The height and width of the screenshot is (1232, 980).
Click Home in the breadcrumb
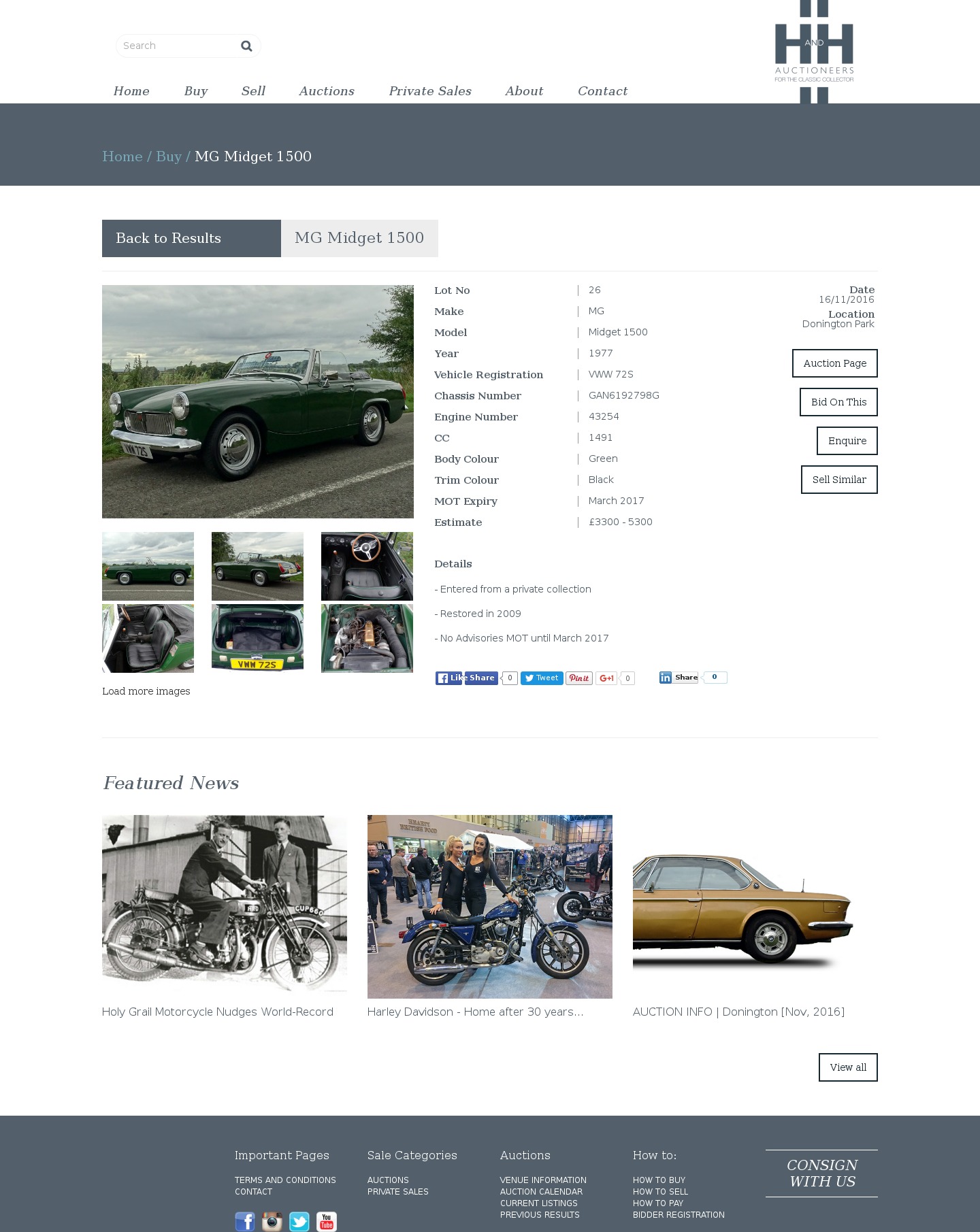(x=122, y=156)
